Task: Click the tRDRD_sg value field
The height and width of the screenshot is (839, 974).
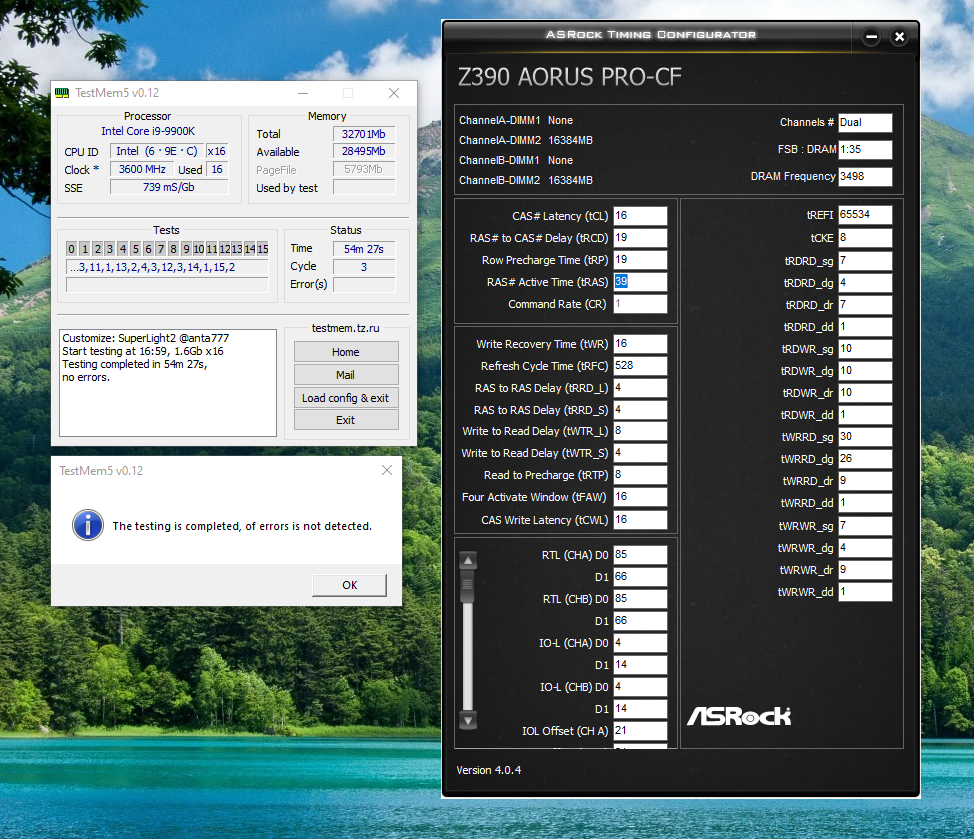Action: pyautogui.click(x=865, y=261)
